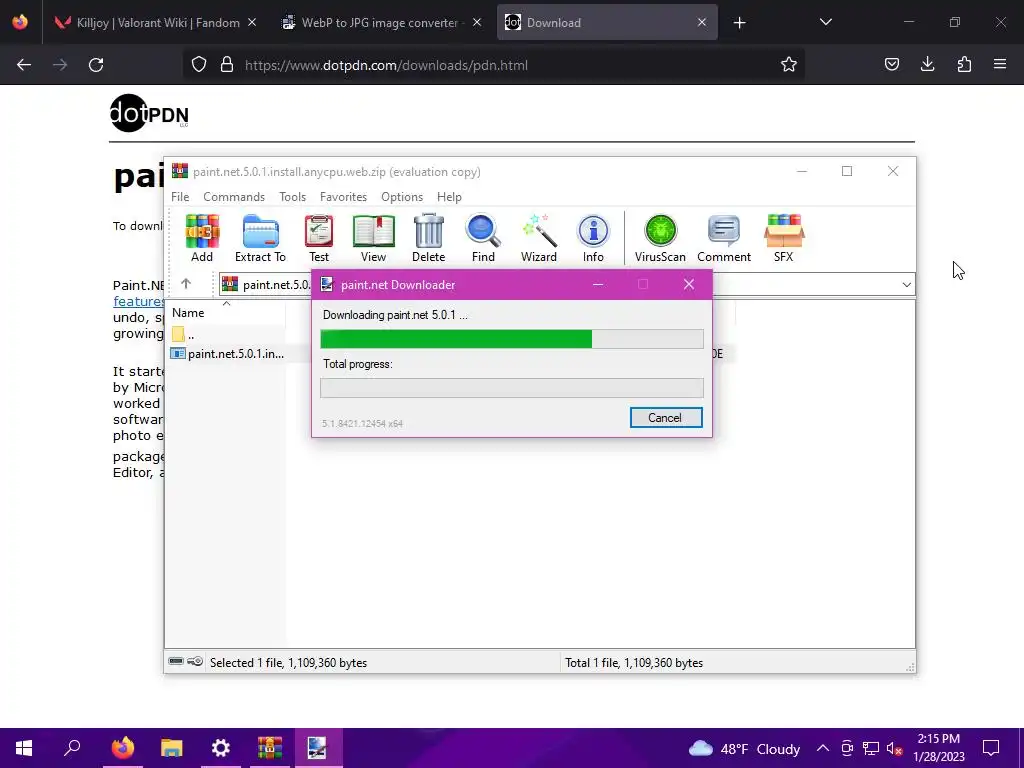Open File Explorer from taskbar
The width and height of the screenshot is (1024, 768).
[172, 748]
